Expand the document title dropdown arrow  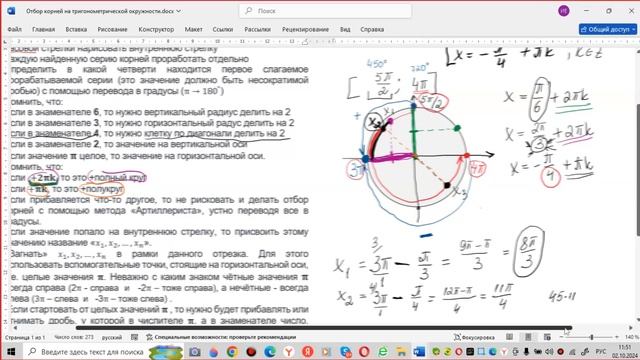pos(178,11)
